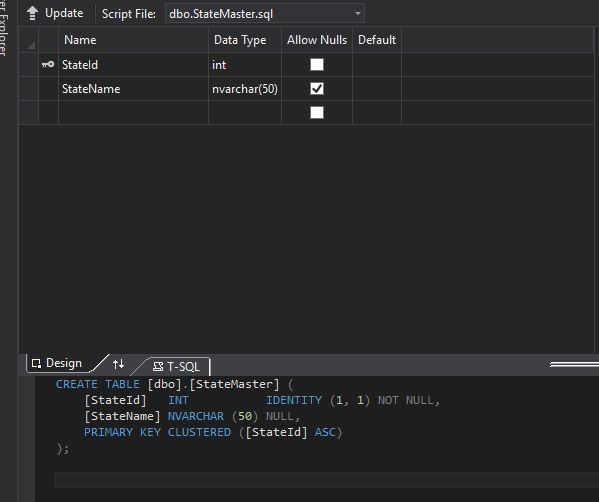This screenshot has width=599, height=502.
Task: Click the Default cell for StateId
Action: (377, 65)
